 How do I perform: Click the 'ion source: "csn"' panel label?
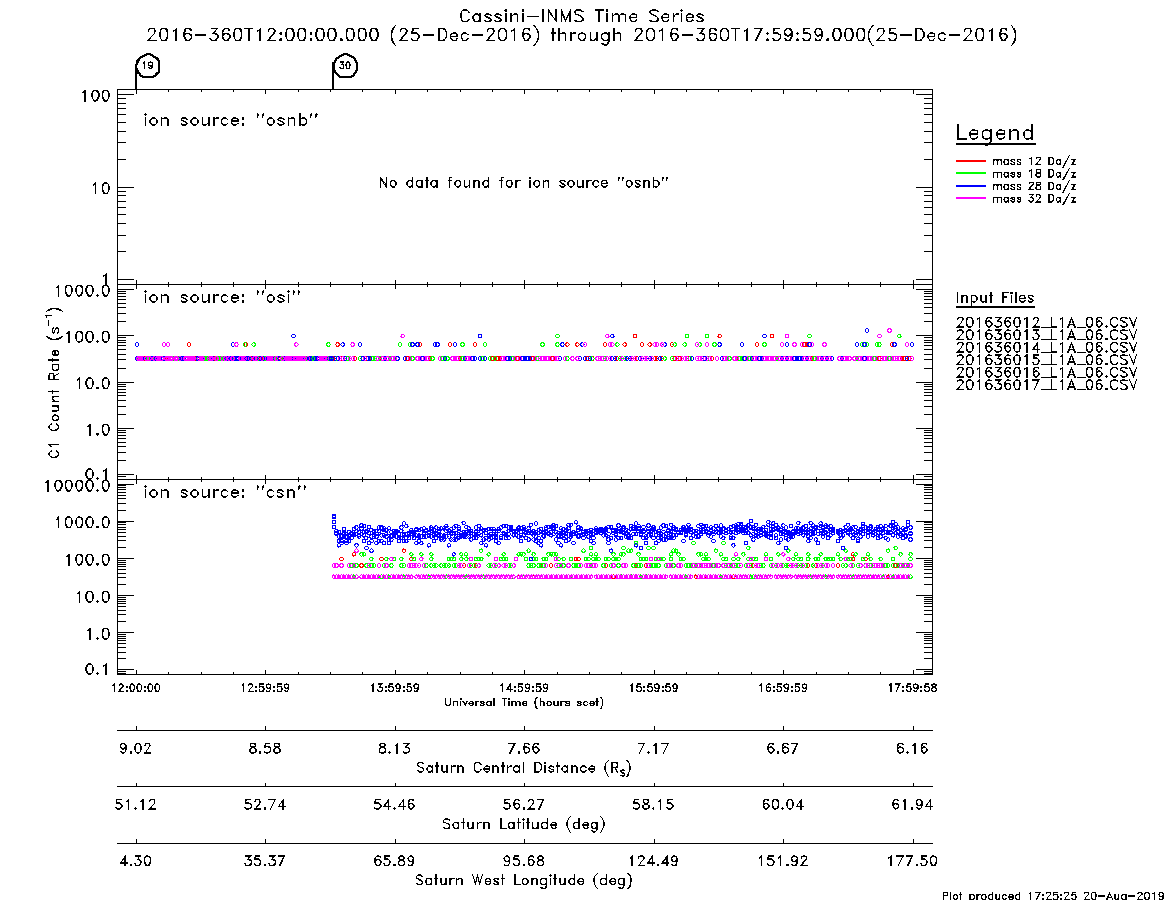(225, 492)
